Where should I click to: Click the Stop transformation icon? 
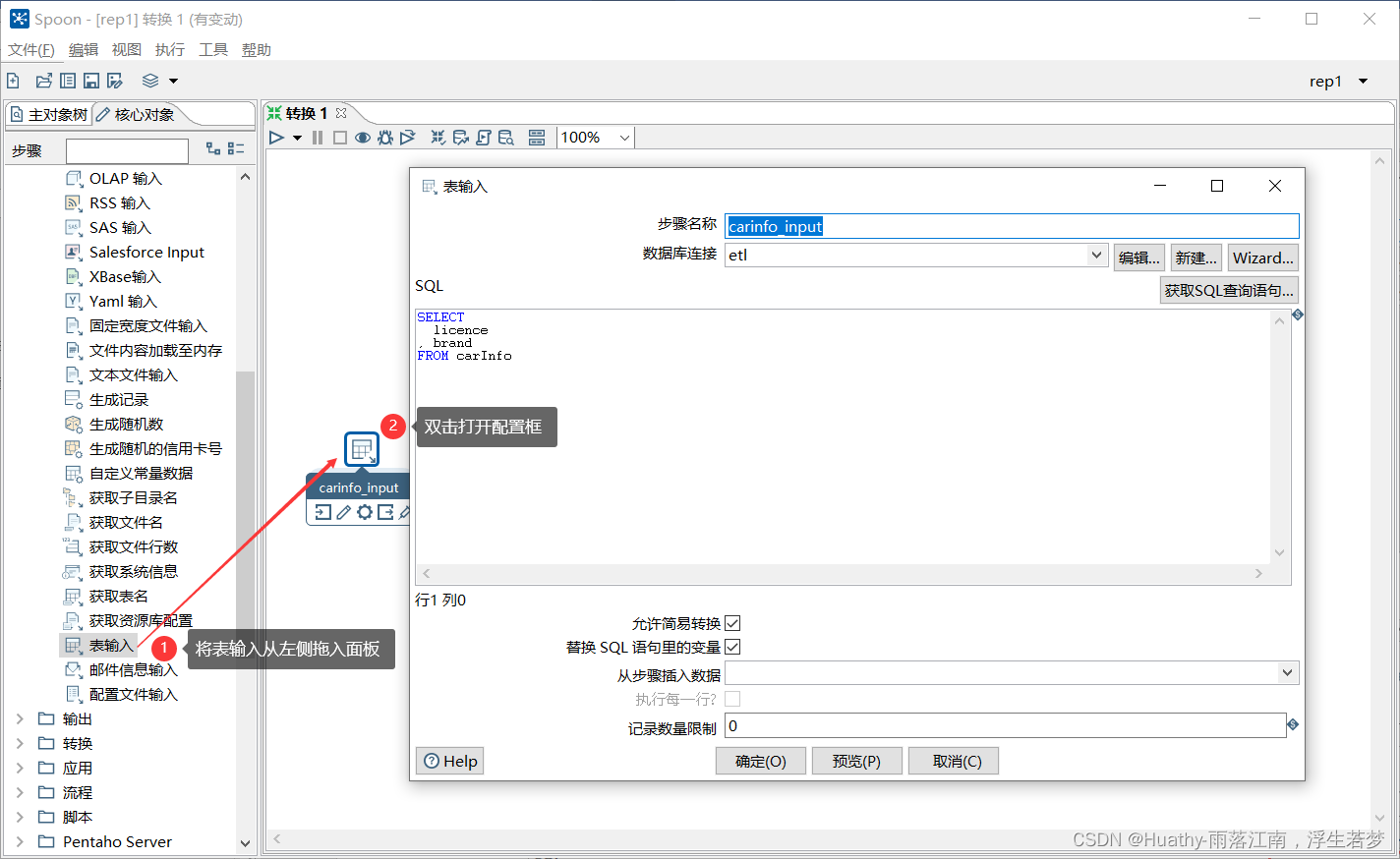pyautogui.click(x=340, y=138)
